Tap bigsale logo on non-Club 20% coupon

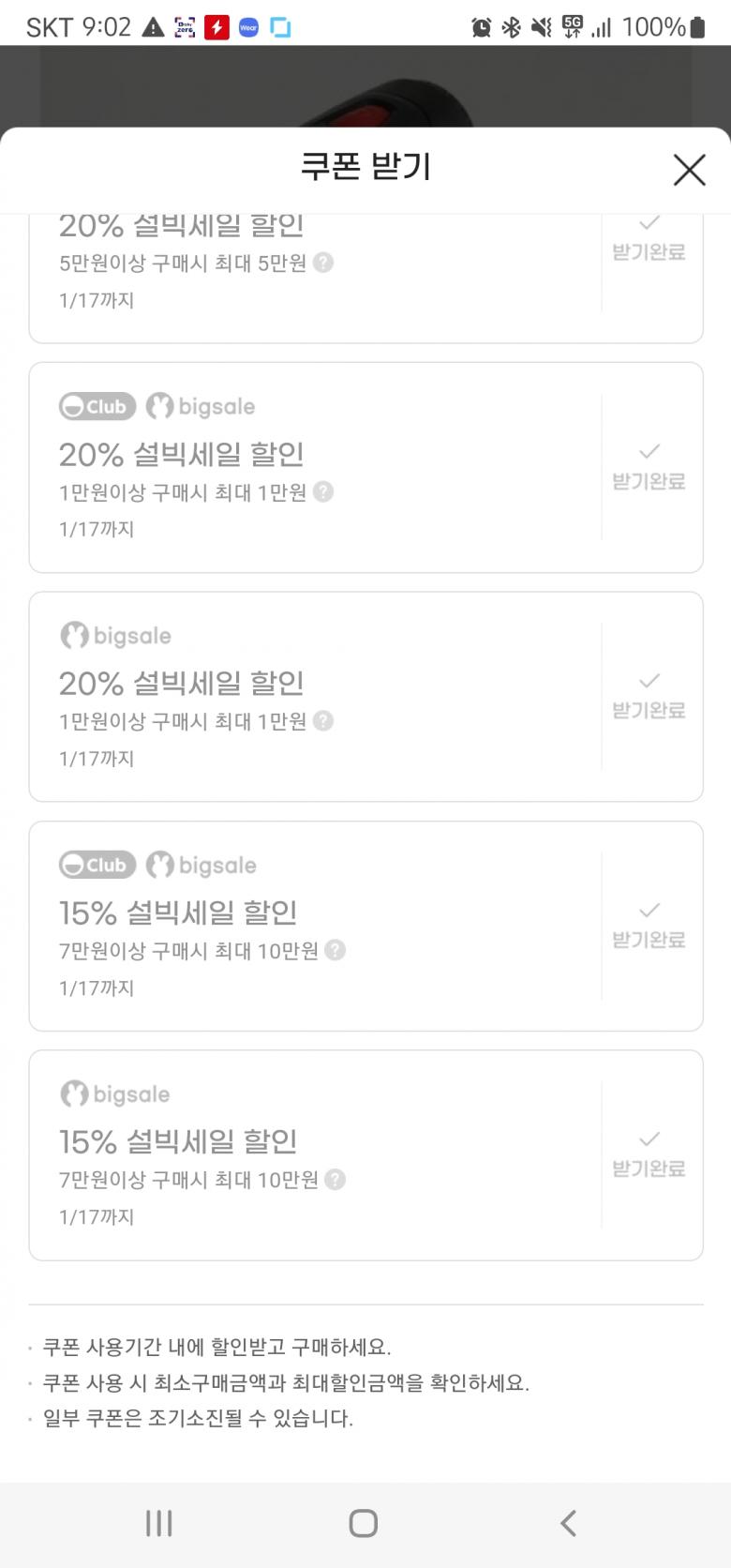(x=116, y=636)
